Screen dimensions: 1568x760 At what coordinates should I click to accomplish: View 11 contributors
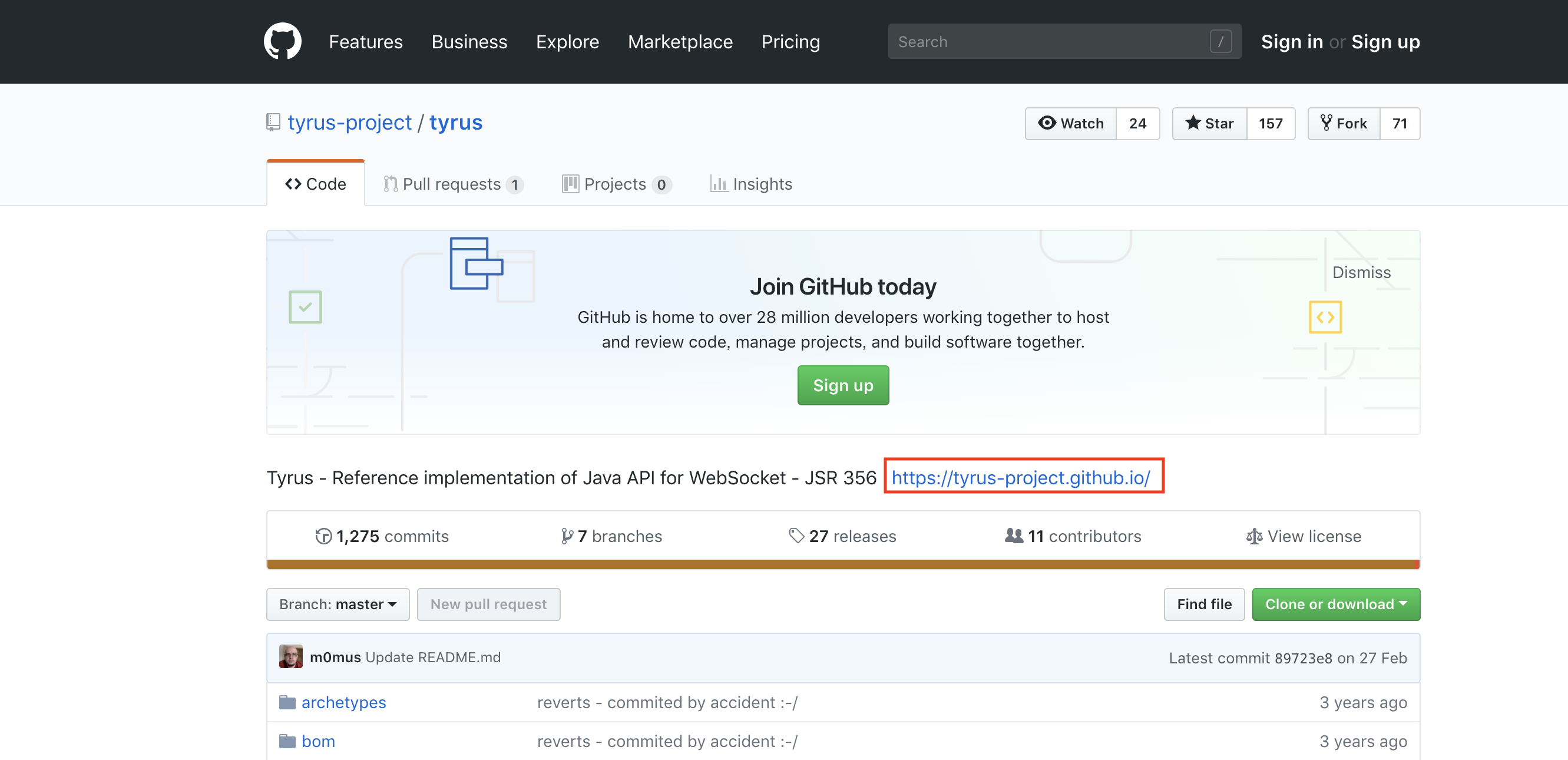1073,536
